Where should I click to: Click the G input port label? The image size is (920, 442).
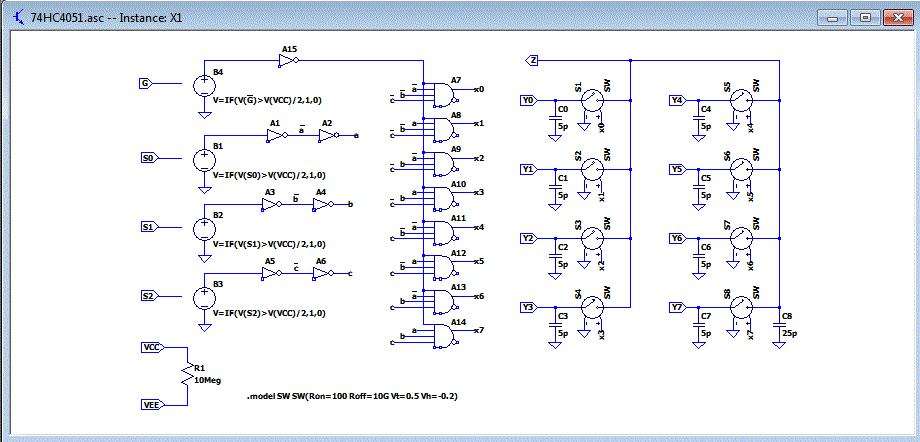(145, 83)
